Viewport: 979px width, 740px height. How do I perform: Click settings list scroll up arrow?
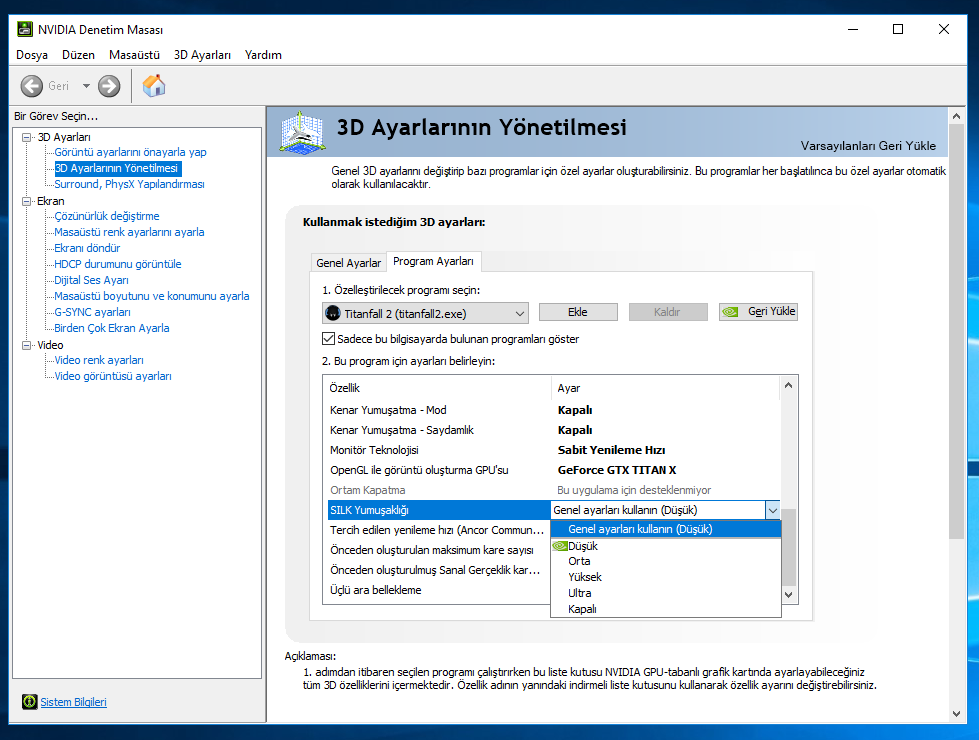click(x=789, y=385)
